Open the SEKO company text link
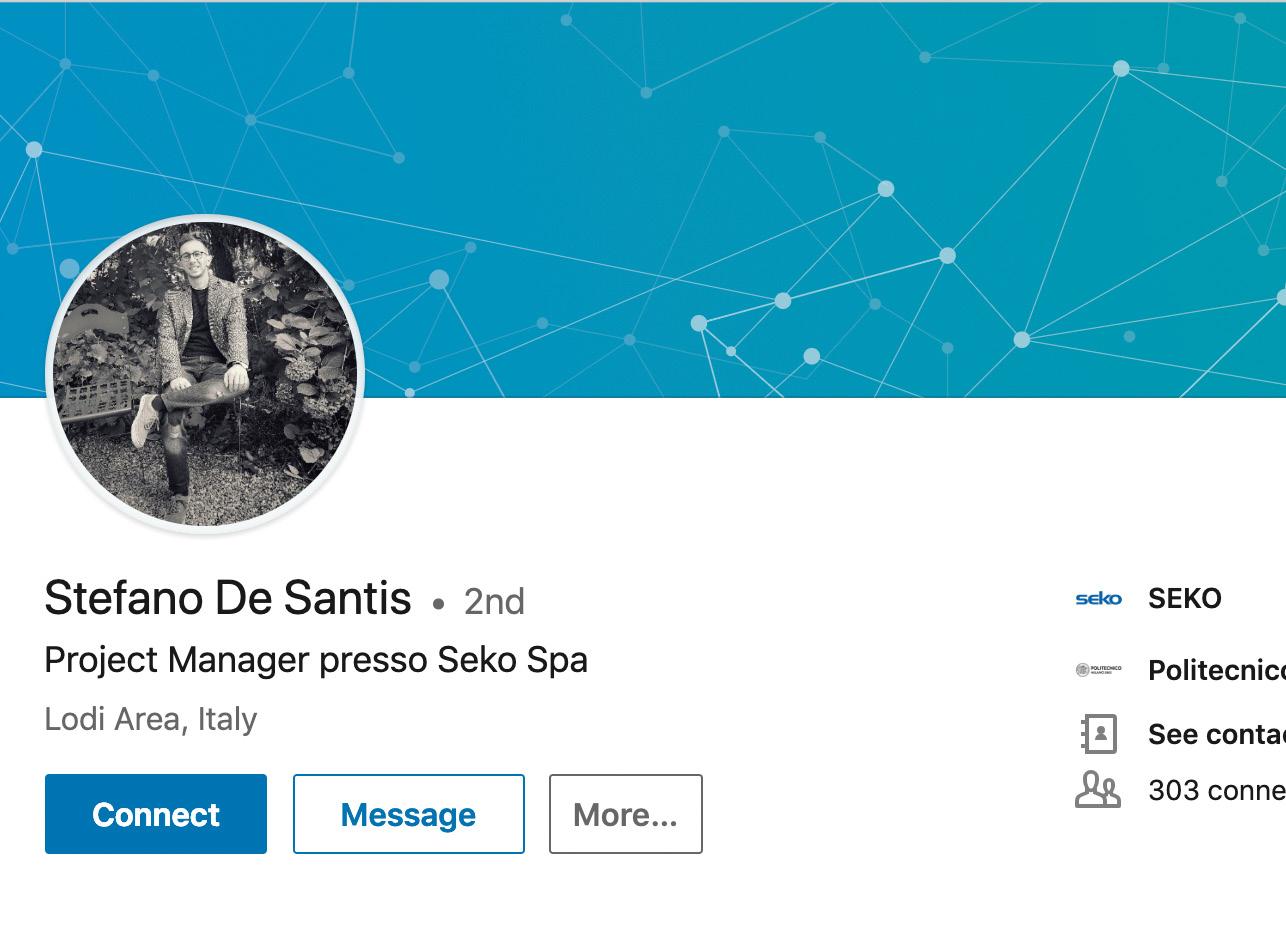This screenshot has height=928, width=1286. coord(1185,599)
